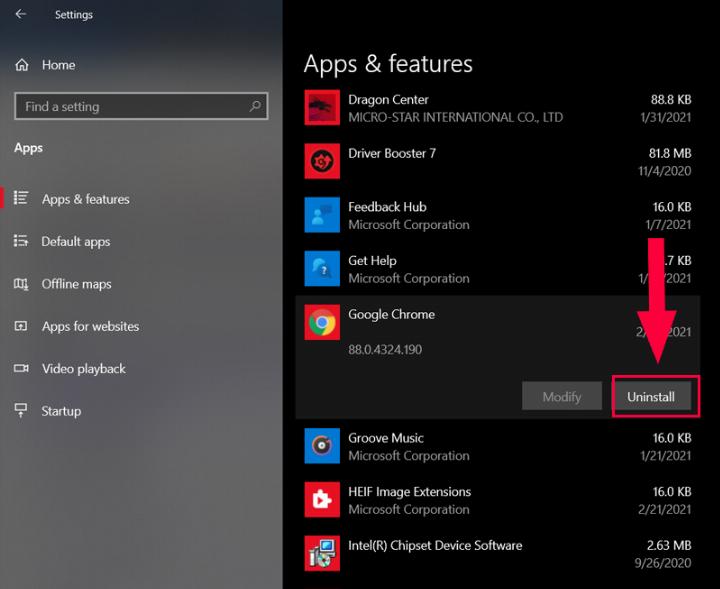Click the Intel Chipset Device Software icon

(x=321, y=554)
